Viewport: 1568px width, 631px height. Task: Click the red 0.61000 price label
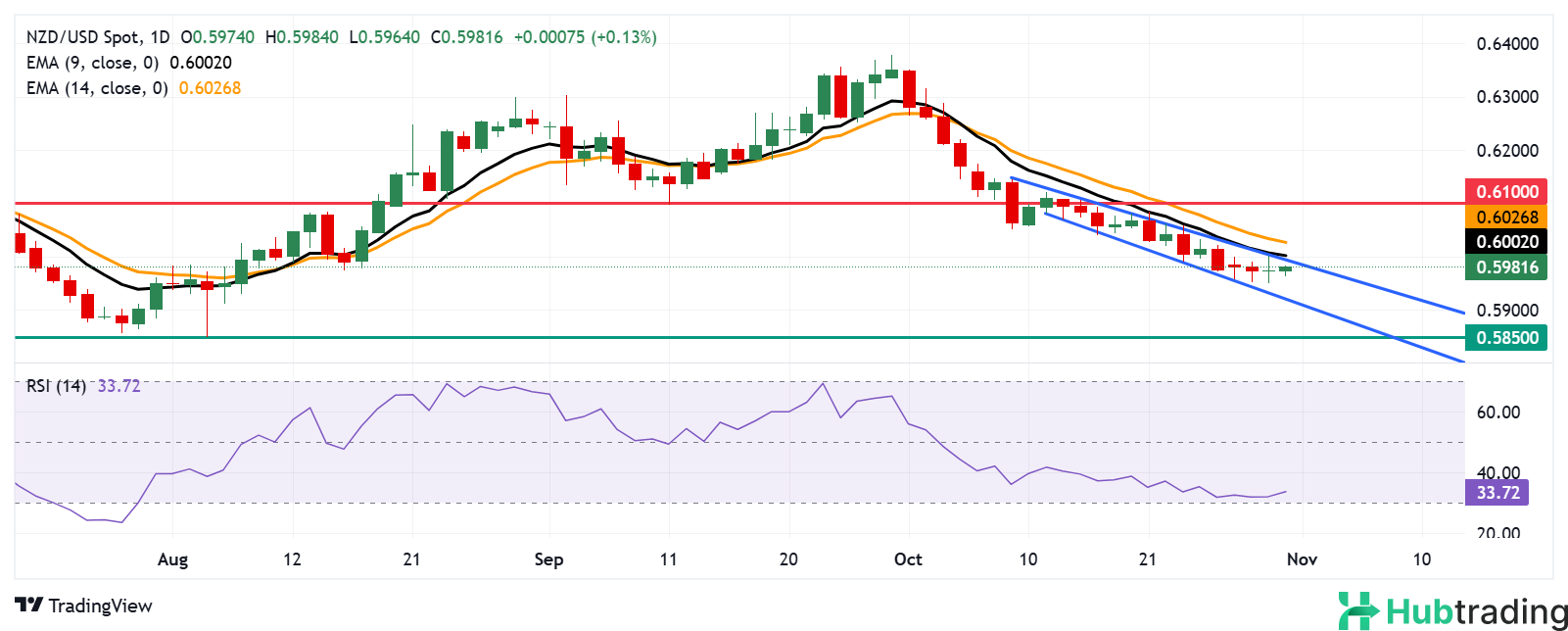[1506, 192]
